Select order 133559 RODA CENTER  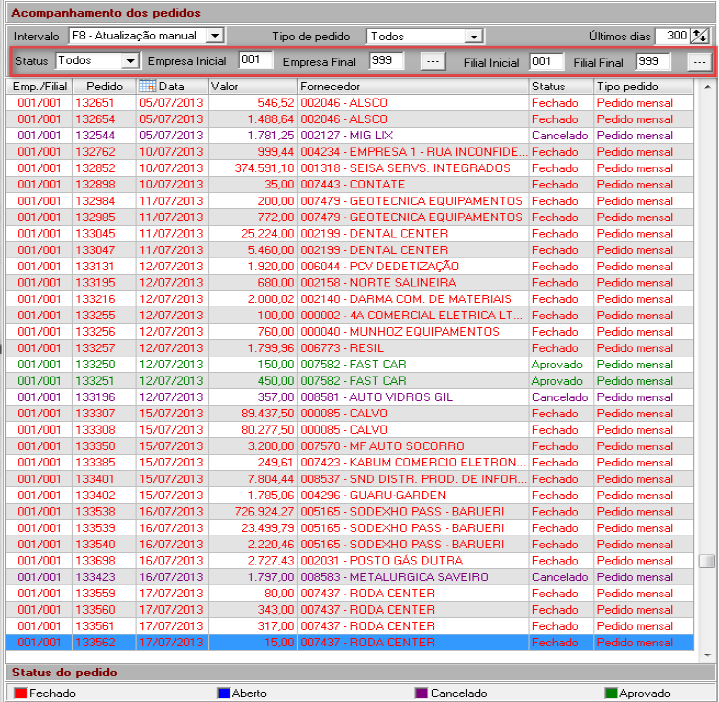(349, 593)
